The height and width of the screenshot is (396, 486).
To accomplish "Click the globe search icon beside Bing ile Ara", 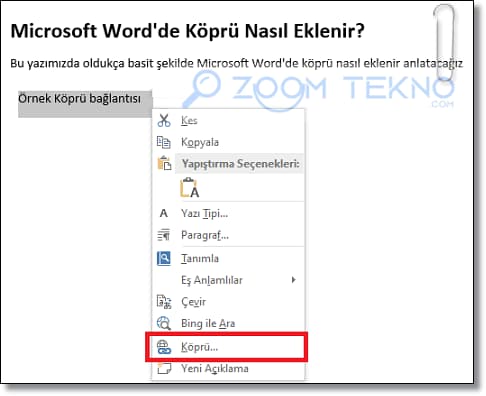I will 164,323.
